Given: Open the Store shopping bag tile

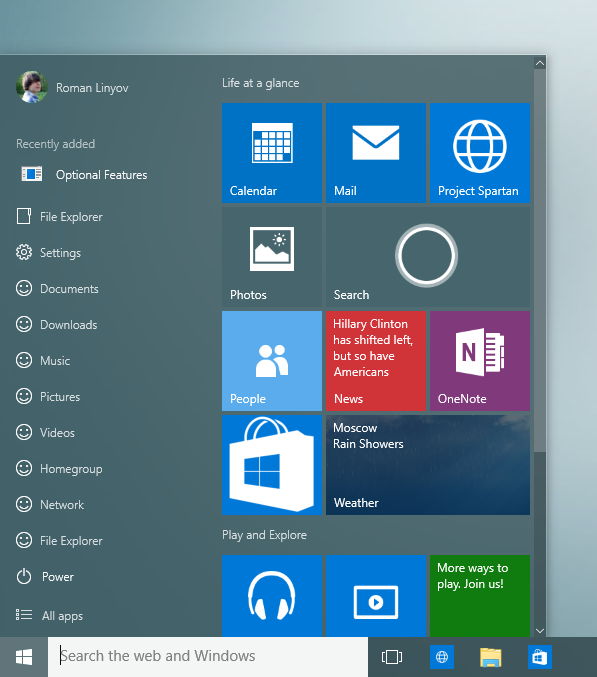Looking at the screenshot, I should (272, 465).
